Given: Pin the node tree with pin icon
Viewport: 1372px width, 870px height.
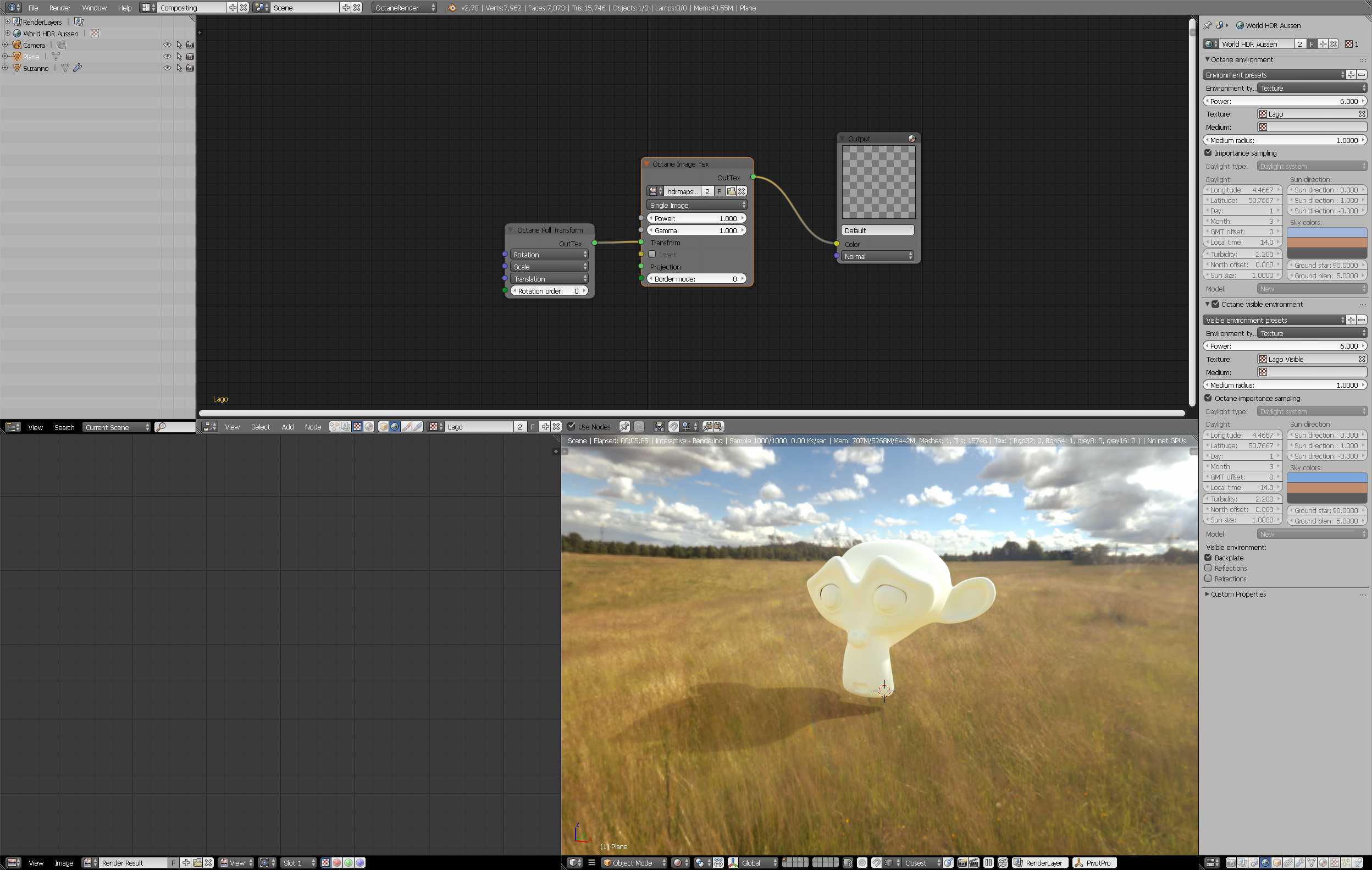Looking at the screenshot, I should click(x=624, y=426).
